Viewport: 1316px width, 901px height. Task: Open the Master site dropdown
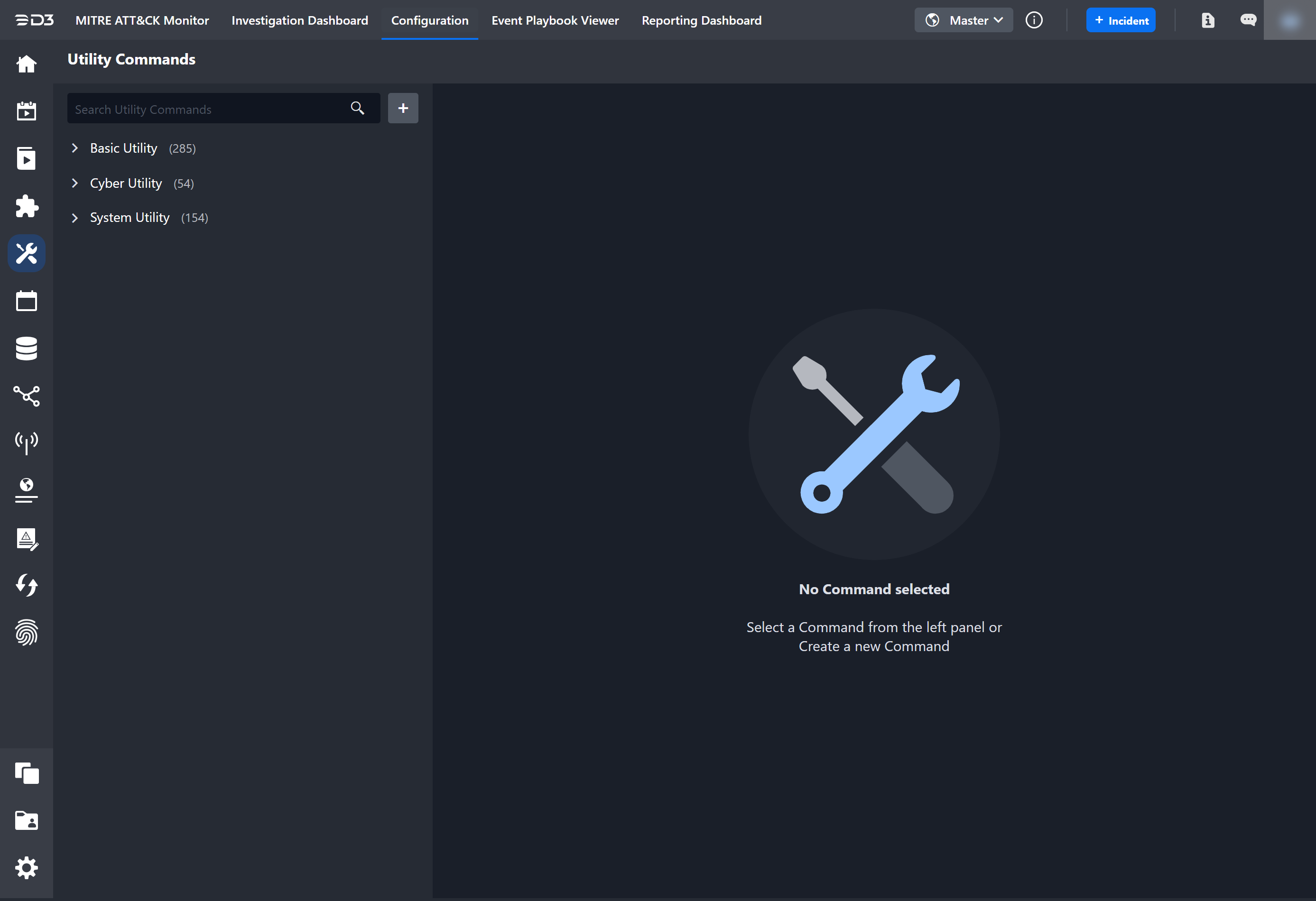click(x=963, y=20)
